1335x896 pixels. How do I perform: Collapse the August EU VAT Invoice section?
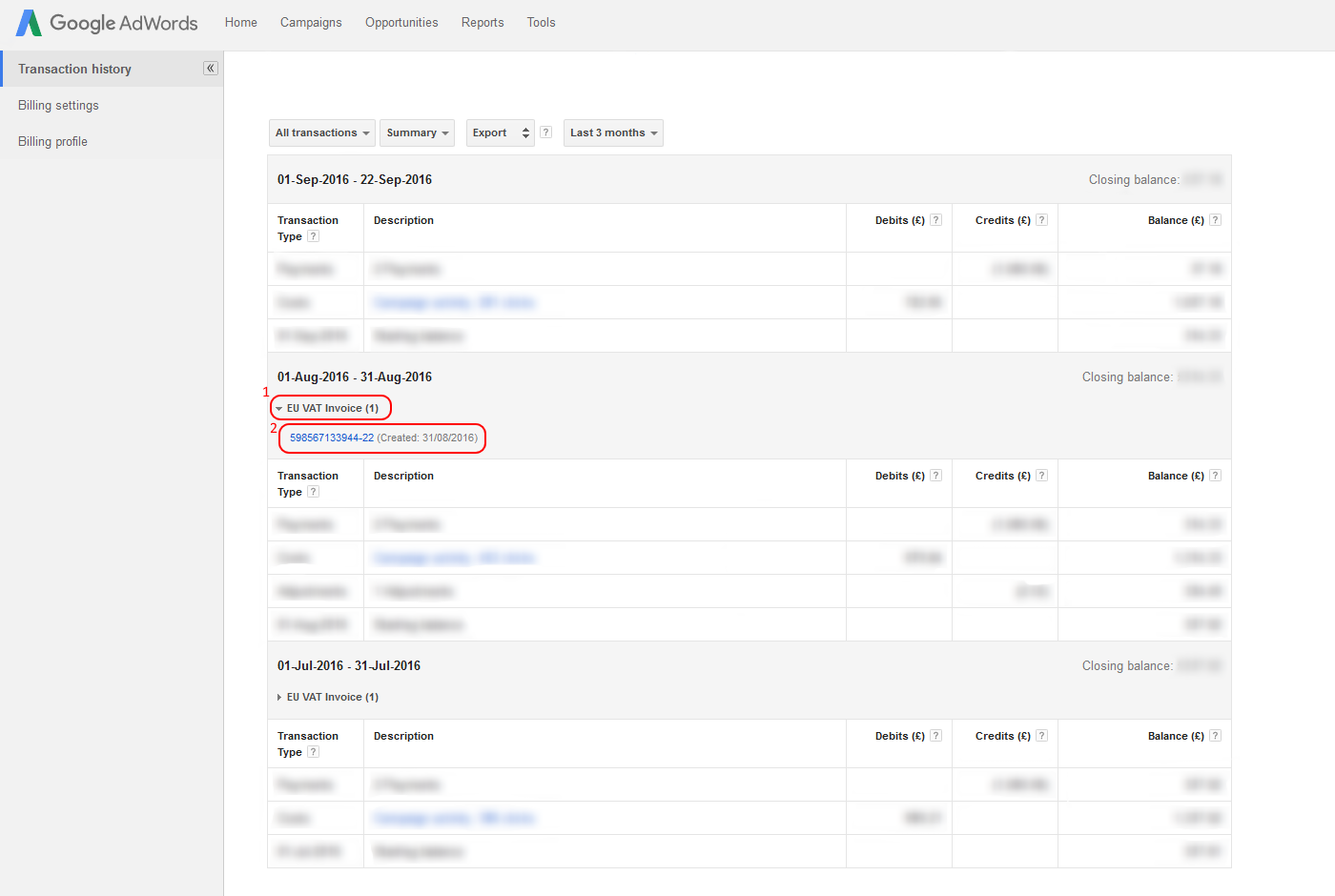click(330, 407)
